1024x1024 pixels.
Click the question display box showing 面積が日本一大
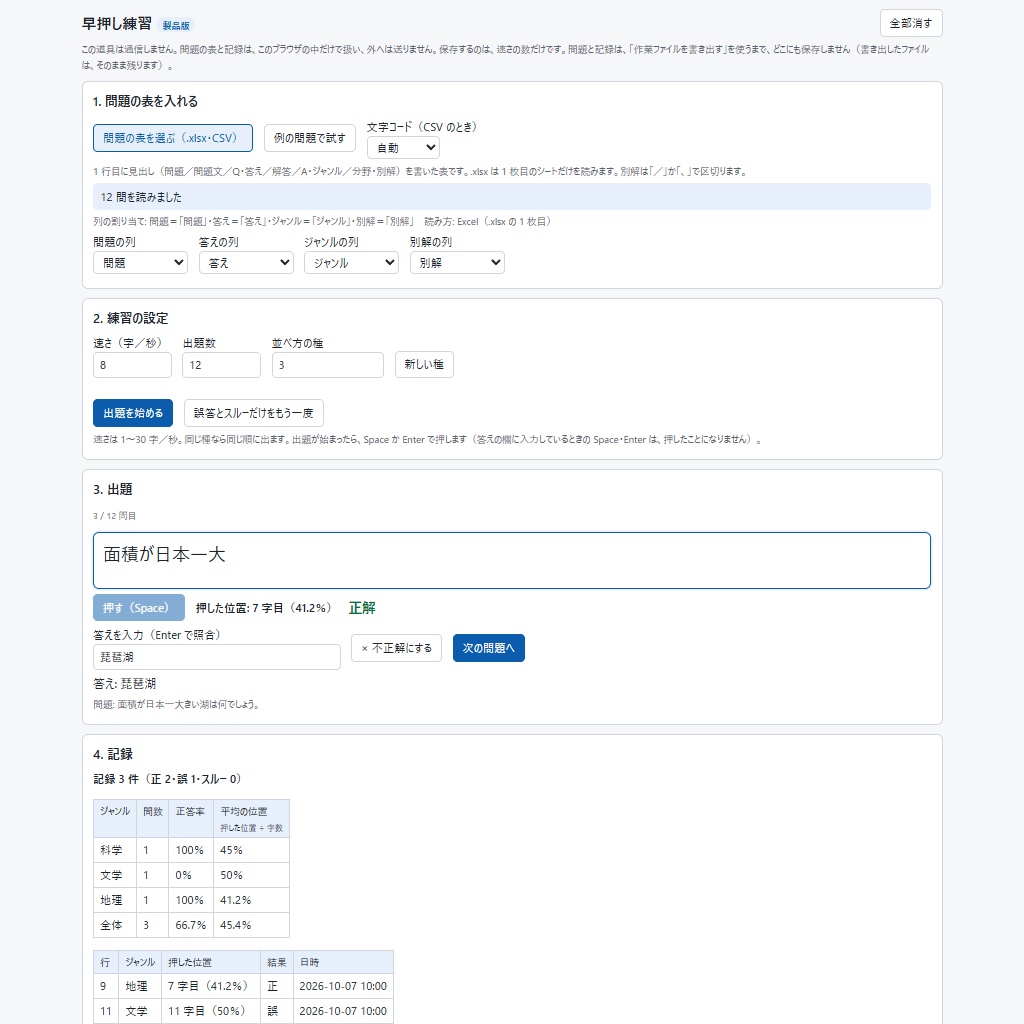(x=512, y=560)
